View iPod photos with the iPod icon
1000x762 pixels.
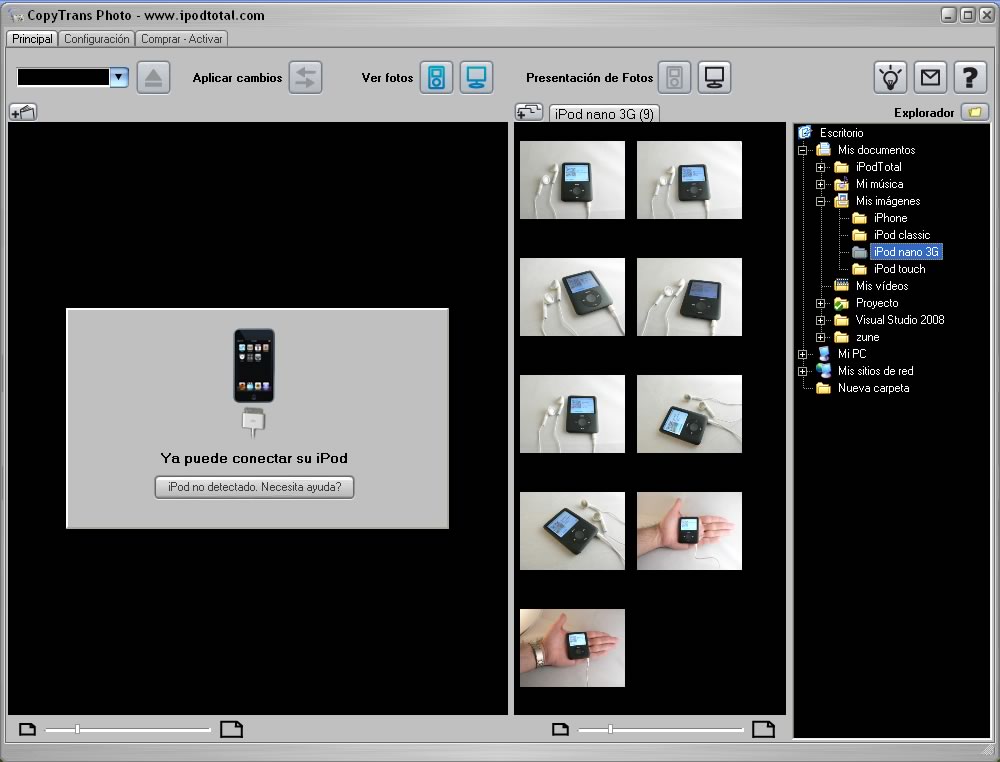436,78
